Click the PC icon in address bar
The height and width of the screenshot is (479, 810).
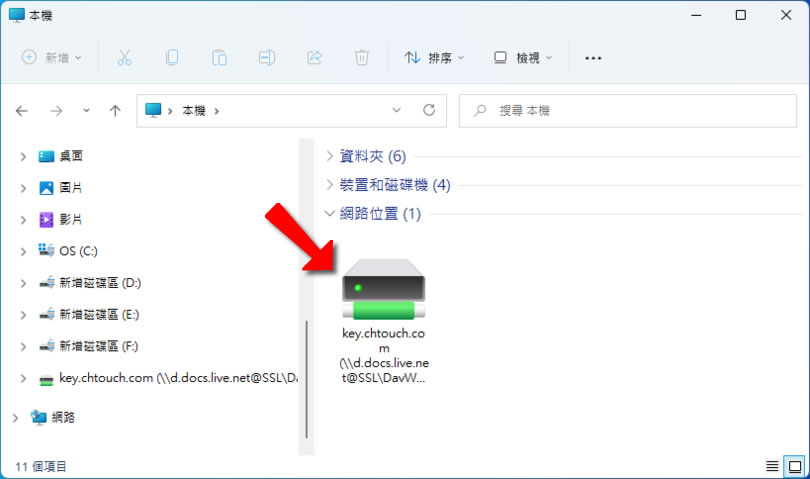(153, 110)
